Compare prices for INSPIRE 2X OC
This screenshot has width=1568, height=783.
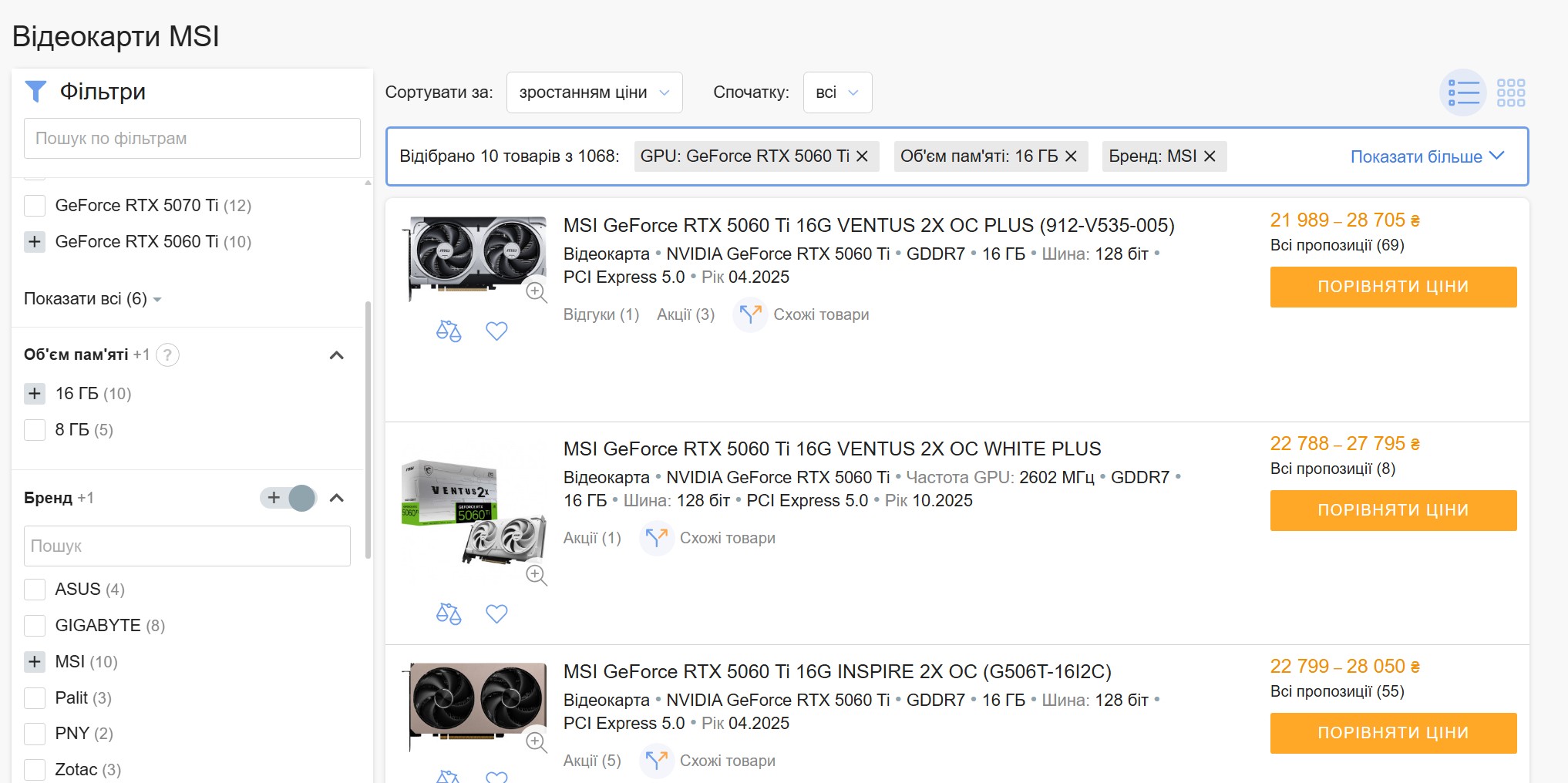[1393, 733]
